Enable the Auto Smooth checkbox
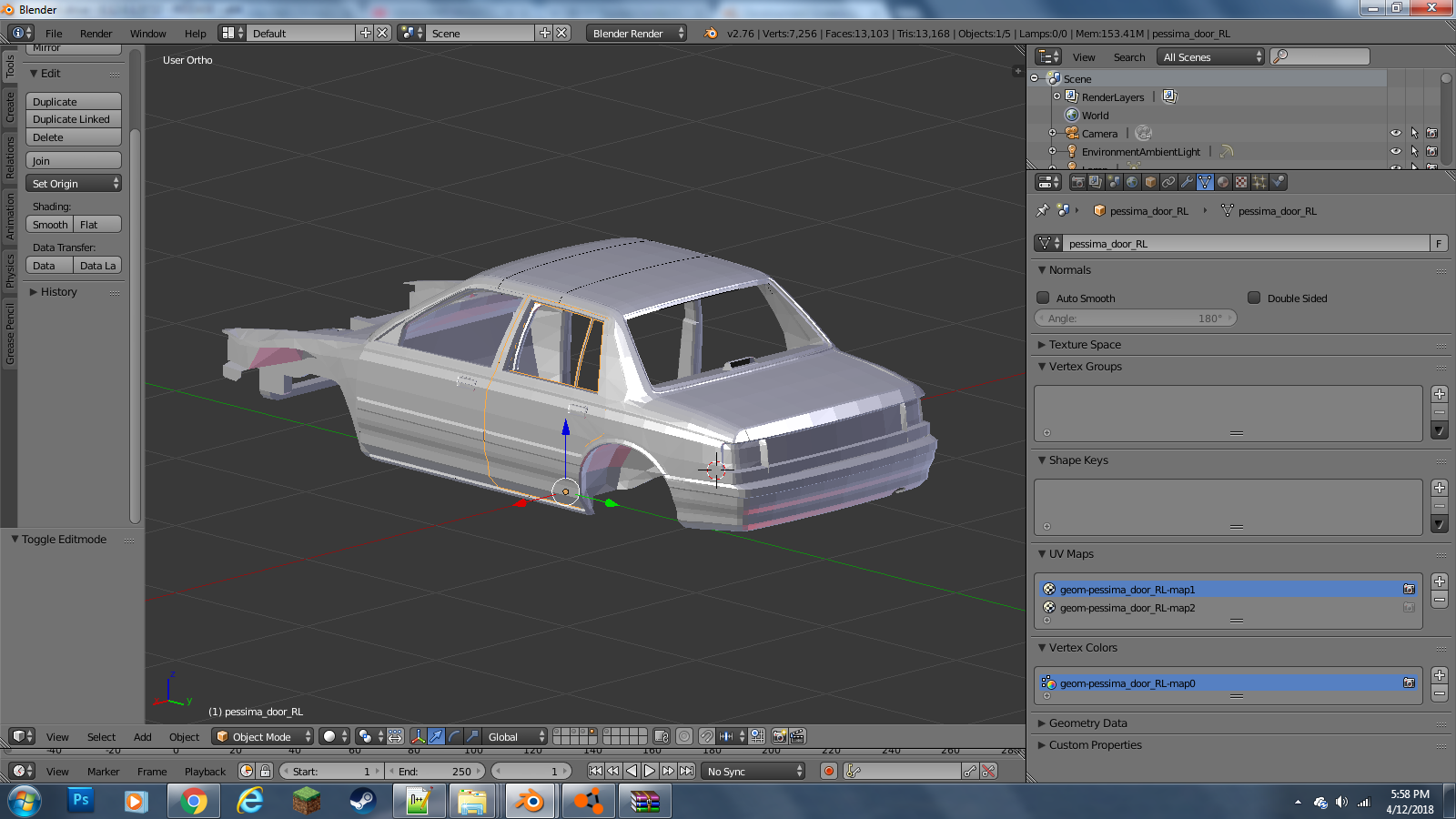This screenshot has width=1456, height=819. (1044, 298)
